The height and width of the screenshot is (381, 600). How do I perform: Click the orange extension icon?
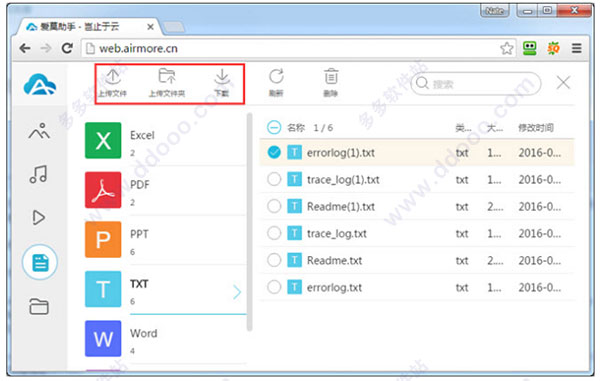553,48
